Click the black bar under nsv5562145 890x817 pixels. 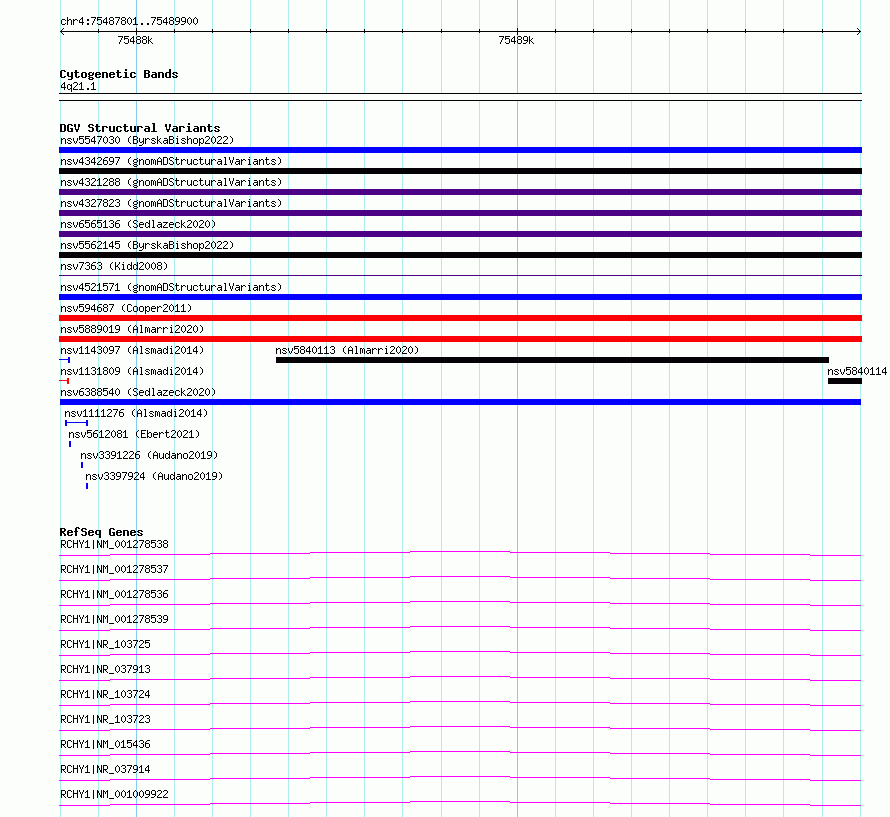pyautogui.click(x=460, y=255)
